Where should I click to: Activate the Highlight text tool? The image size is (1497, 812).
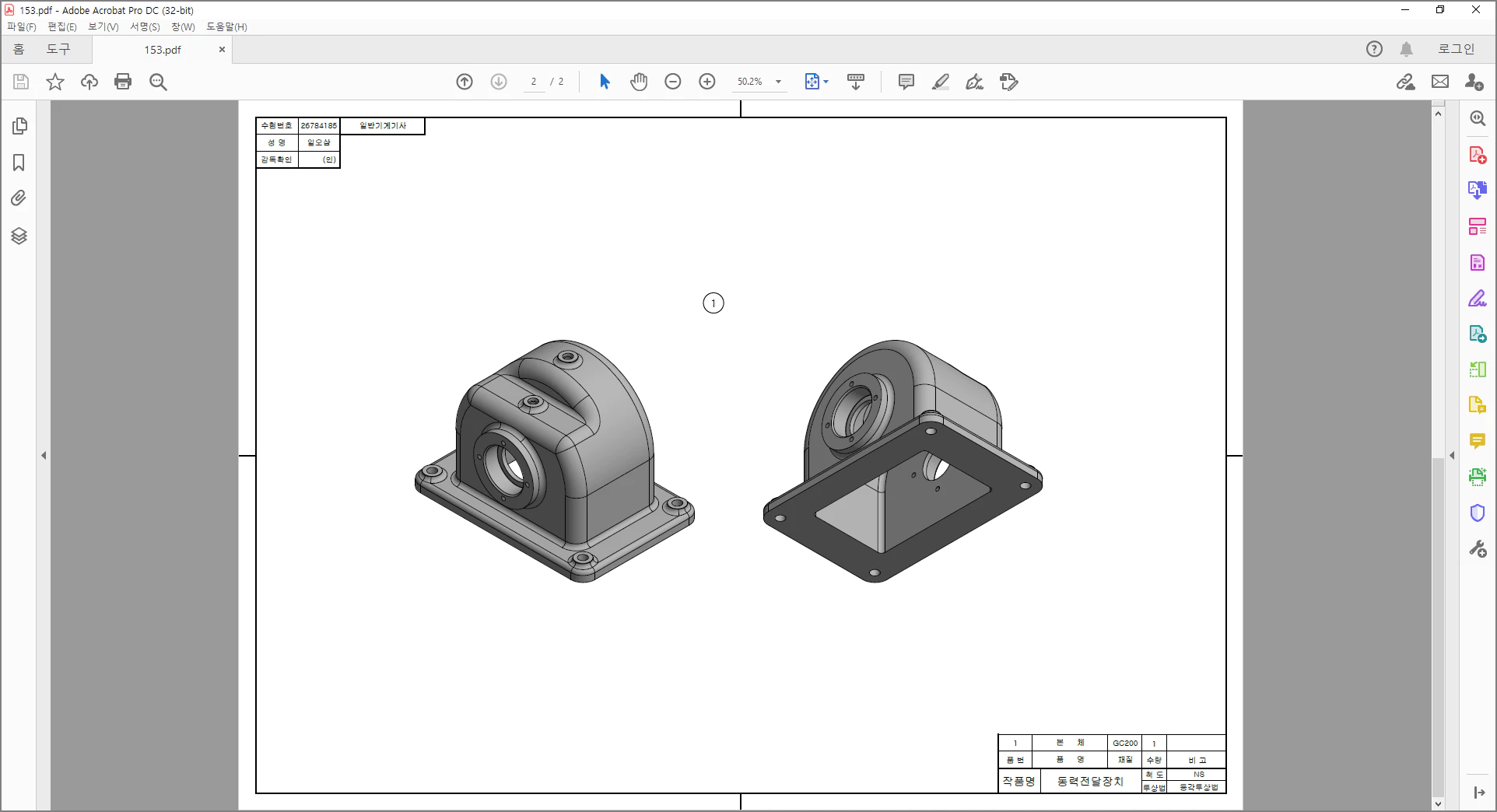point(940,82)
